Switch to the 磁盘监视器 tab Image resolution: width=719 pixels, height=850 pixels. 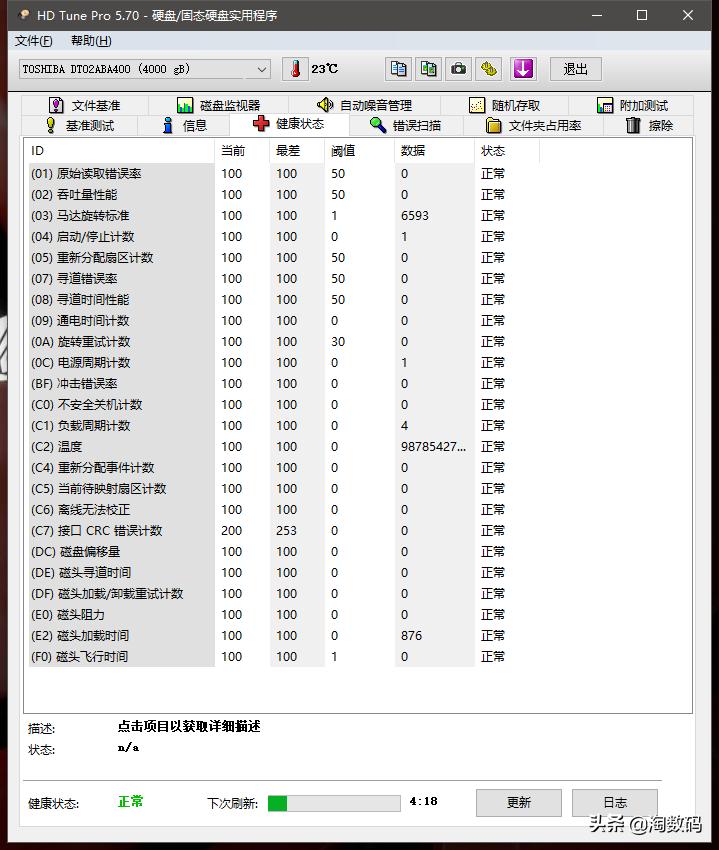[x=219, y=105]
